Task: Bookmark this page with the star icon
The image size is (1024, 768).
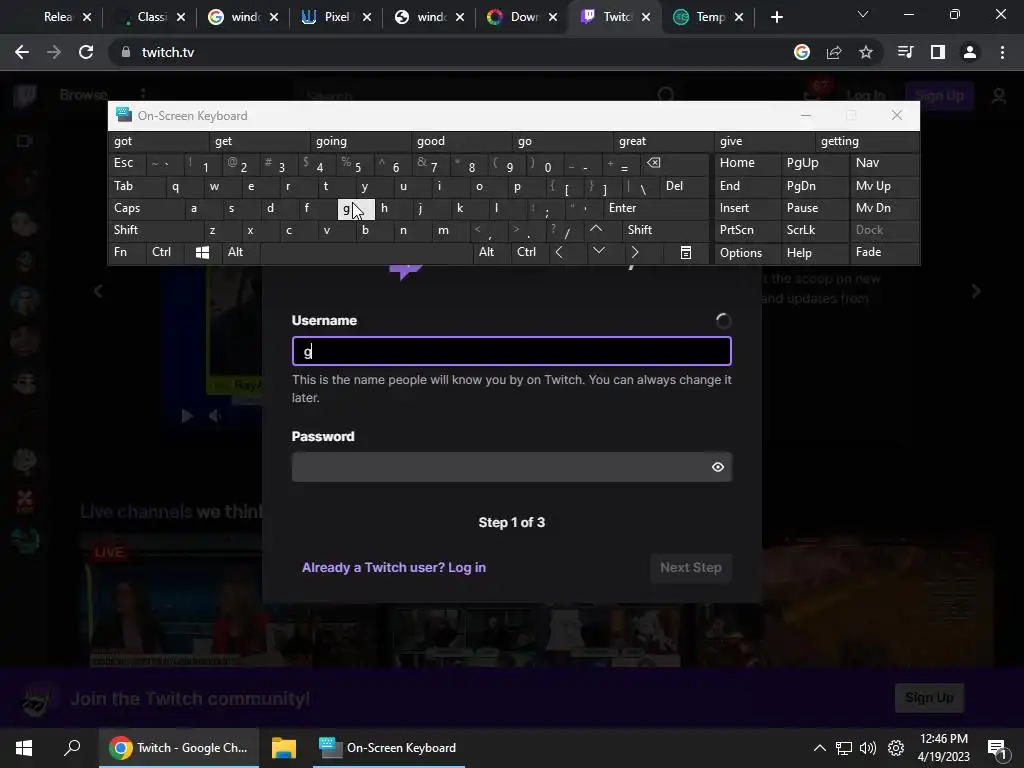Action: point(866,52)
